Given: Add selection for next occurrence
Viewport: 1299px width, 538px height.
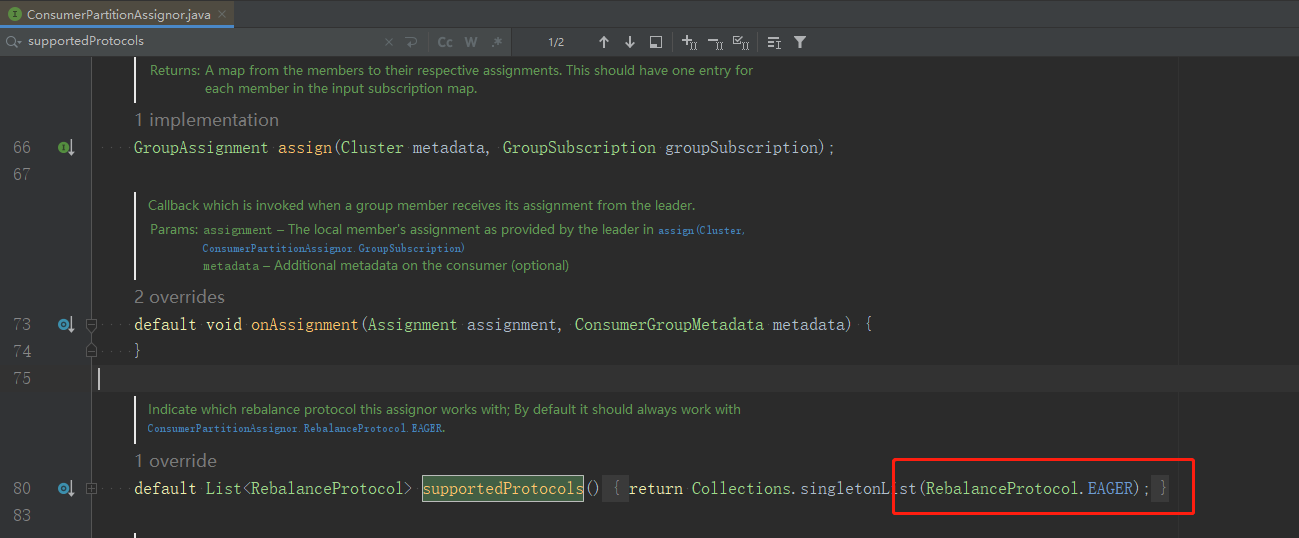Looking at the screenshot, I should [x=690, y=42].
